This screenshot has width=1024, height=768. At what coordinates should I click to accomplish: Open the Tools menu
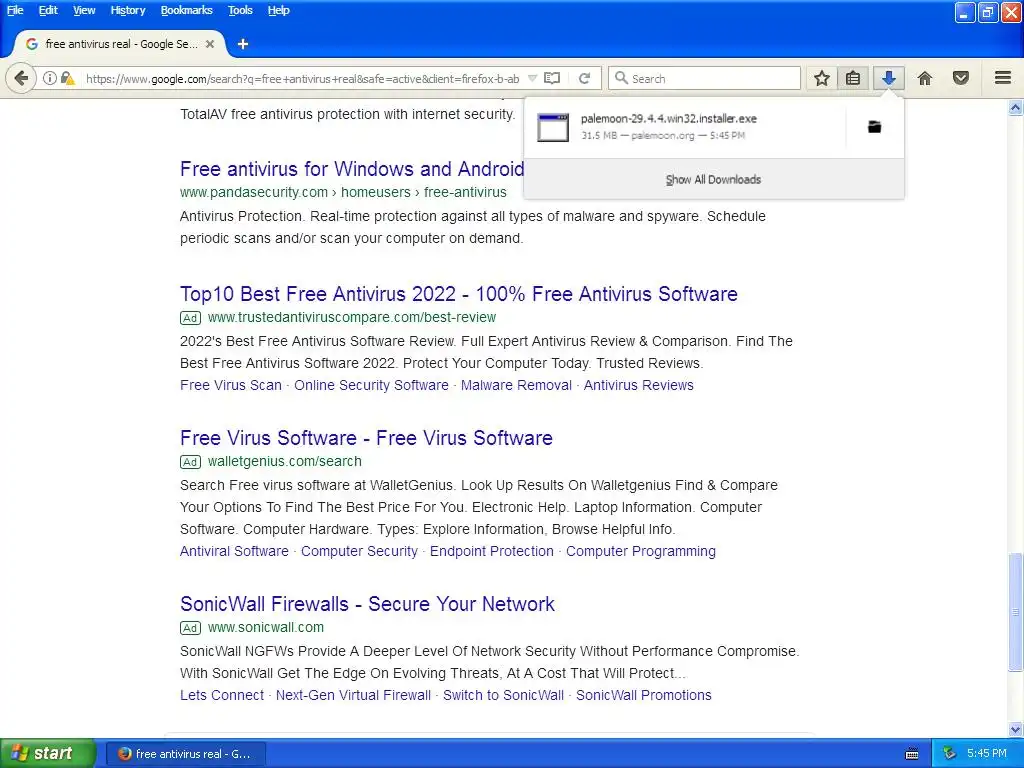[x=240, y=10]
